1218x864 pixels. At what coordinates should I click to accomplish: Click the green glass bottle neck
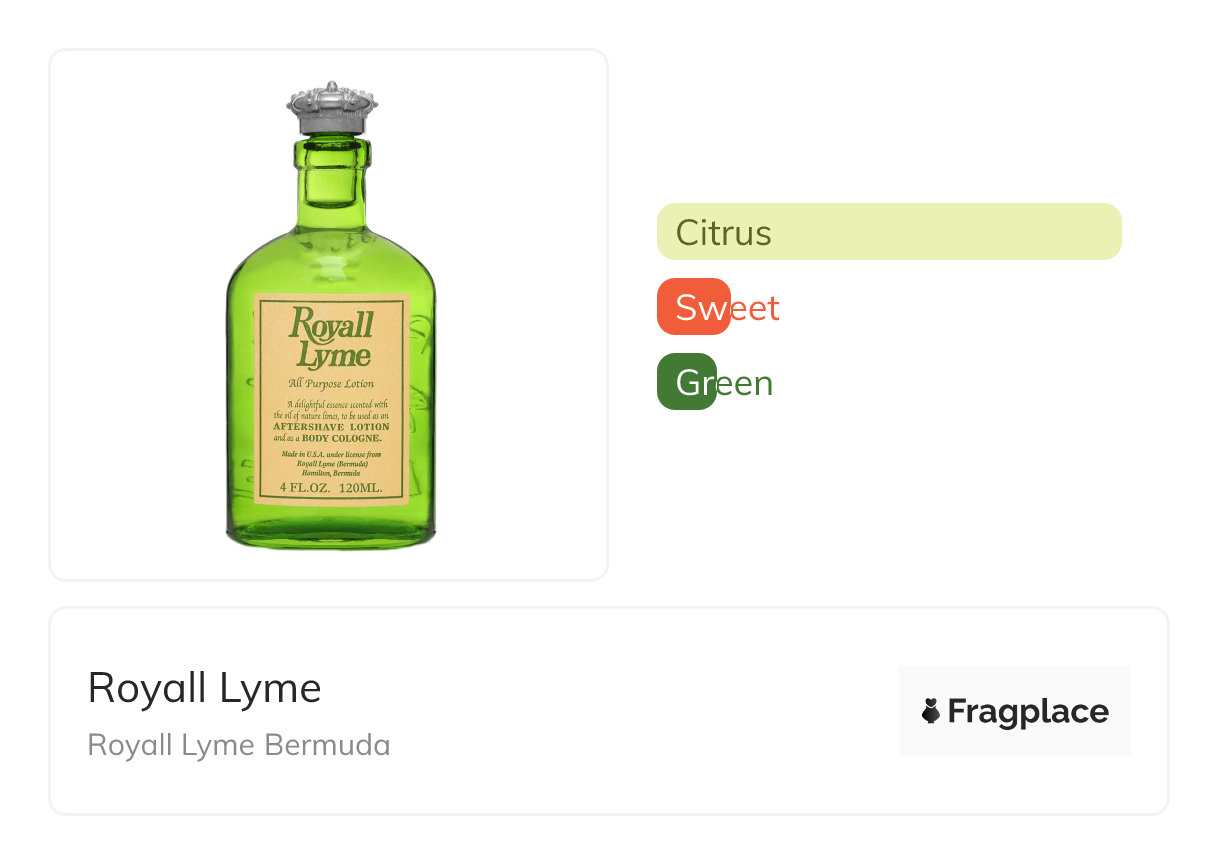(x=332, y=175)
